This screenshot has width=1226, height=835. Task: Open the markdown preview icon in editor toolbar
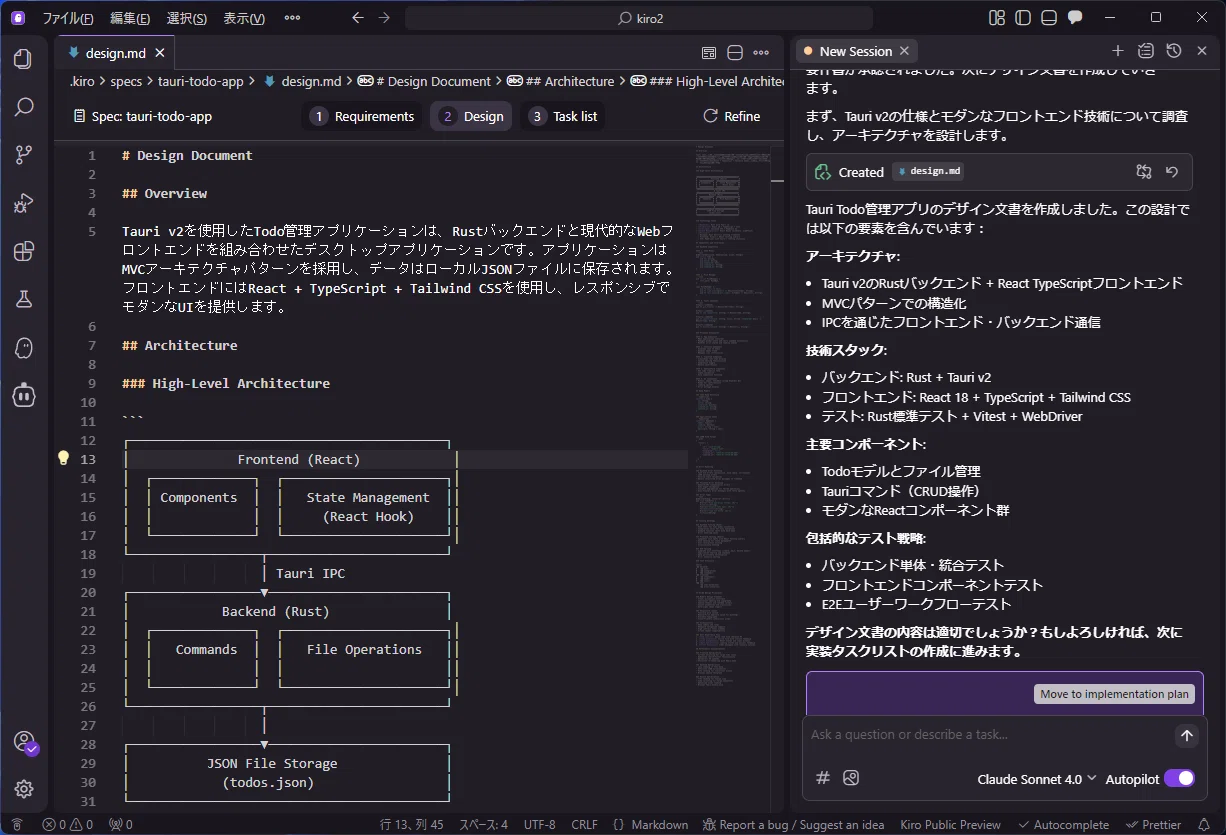point(709,53)
